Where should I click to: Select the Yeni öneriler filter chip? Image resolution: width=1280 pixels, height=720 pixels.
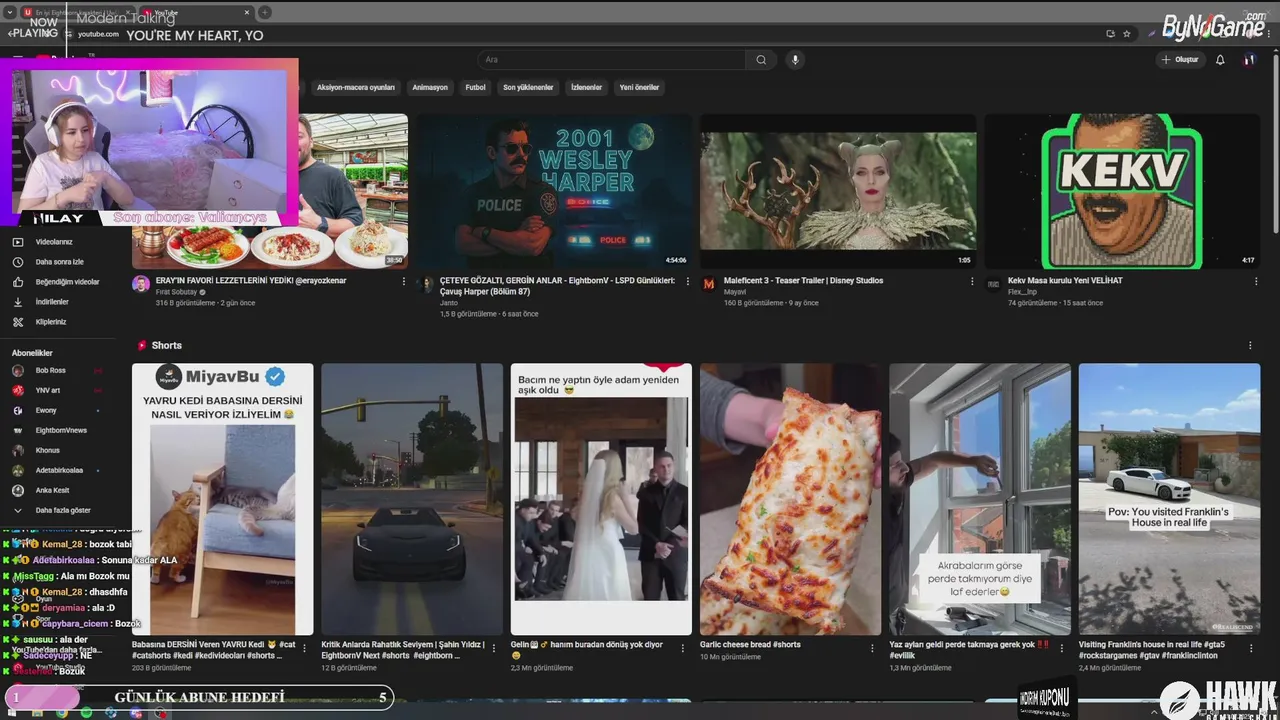click(x=639, y=87)
